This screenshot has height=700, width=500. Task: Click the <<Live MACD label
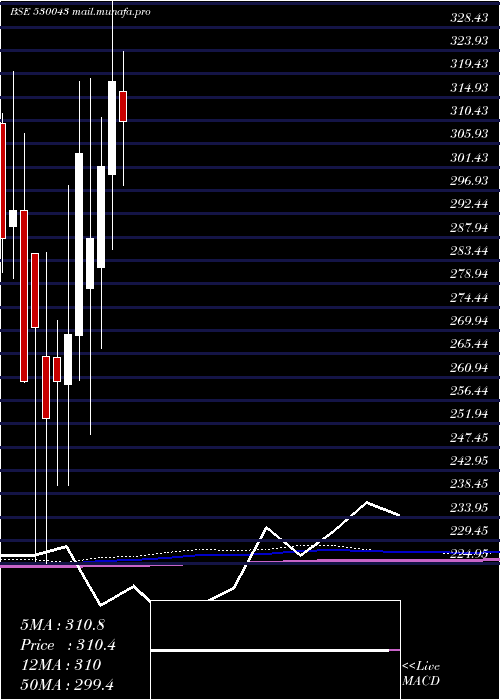coord(421,673)
